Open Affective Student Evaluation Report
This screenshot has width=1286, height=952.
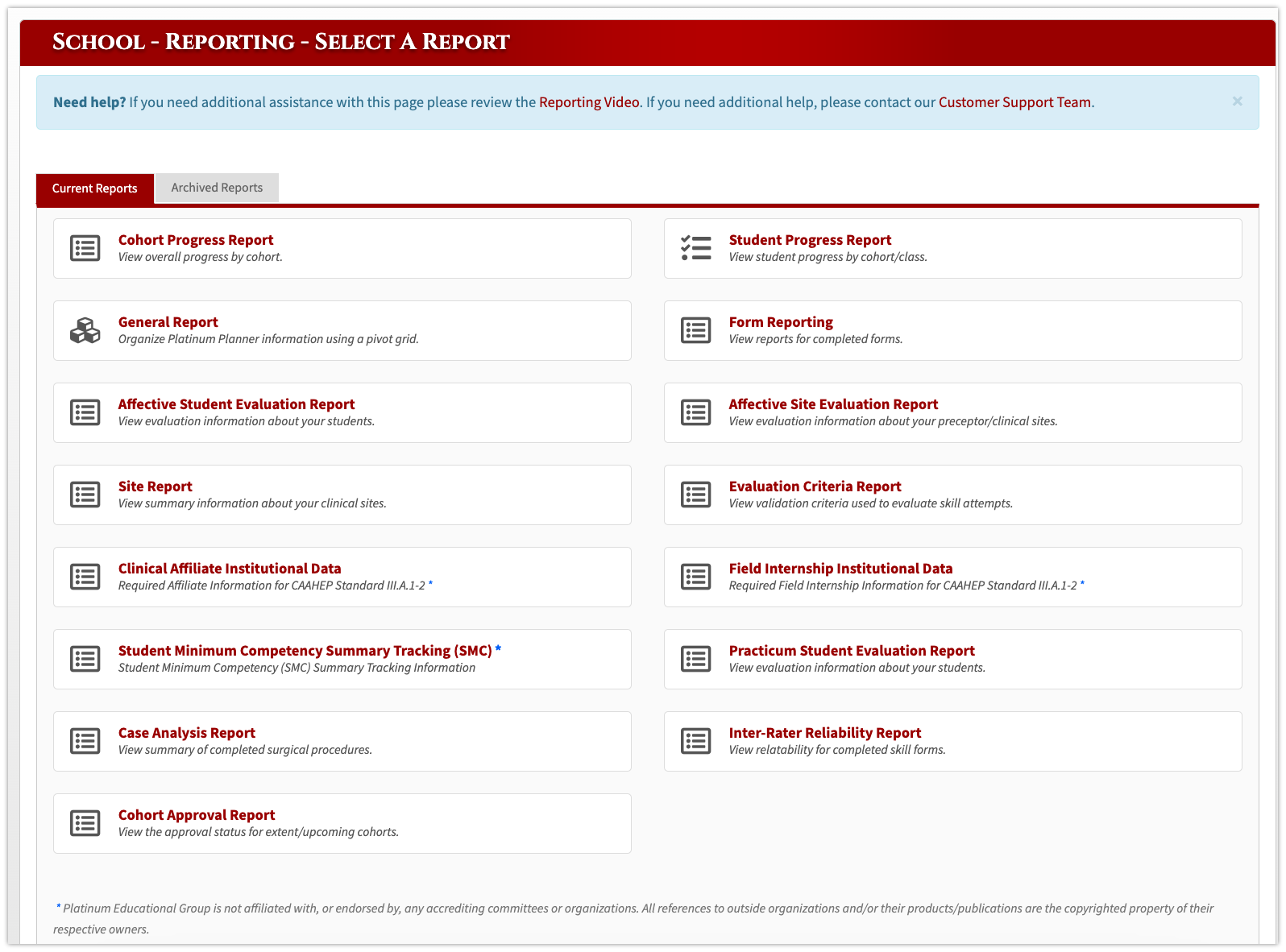click(x=236, y=404)
